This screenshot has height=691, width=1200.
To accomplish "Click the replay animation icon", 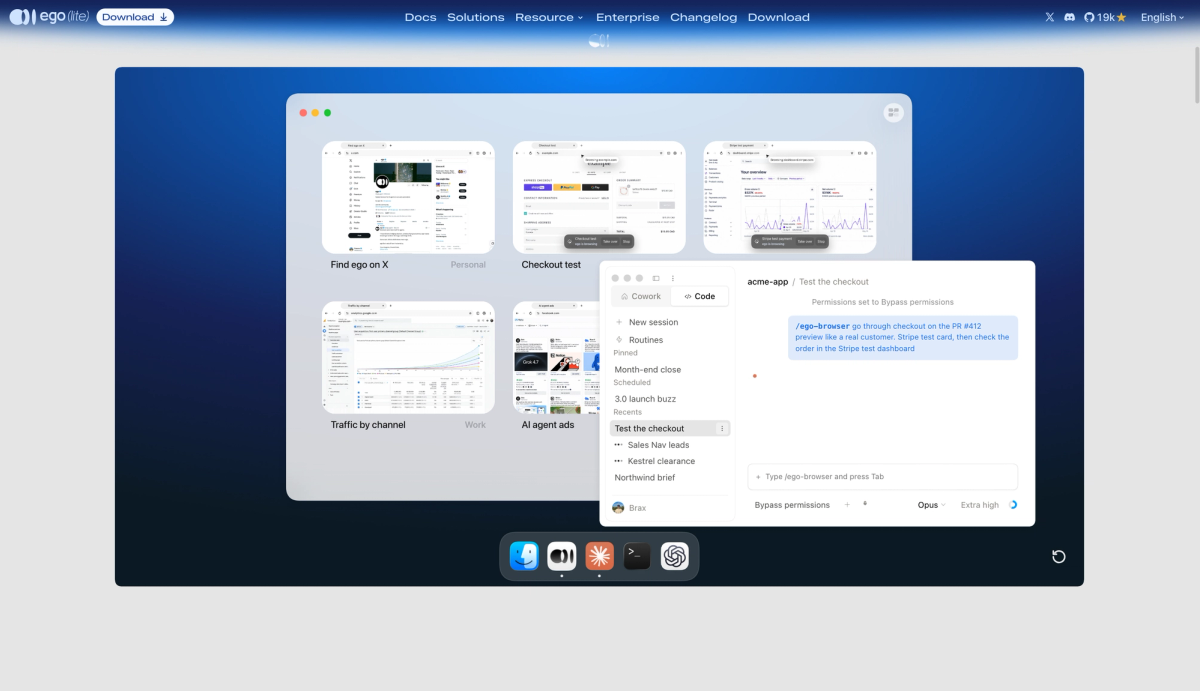I will pos(1059,556).
